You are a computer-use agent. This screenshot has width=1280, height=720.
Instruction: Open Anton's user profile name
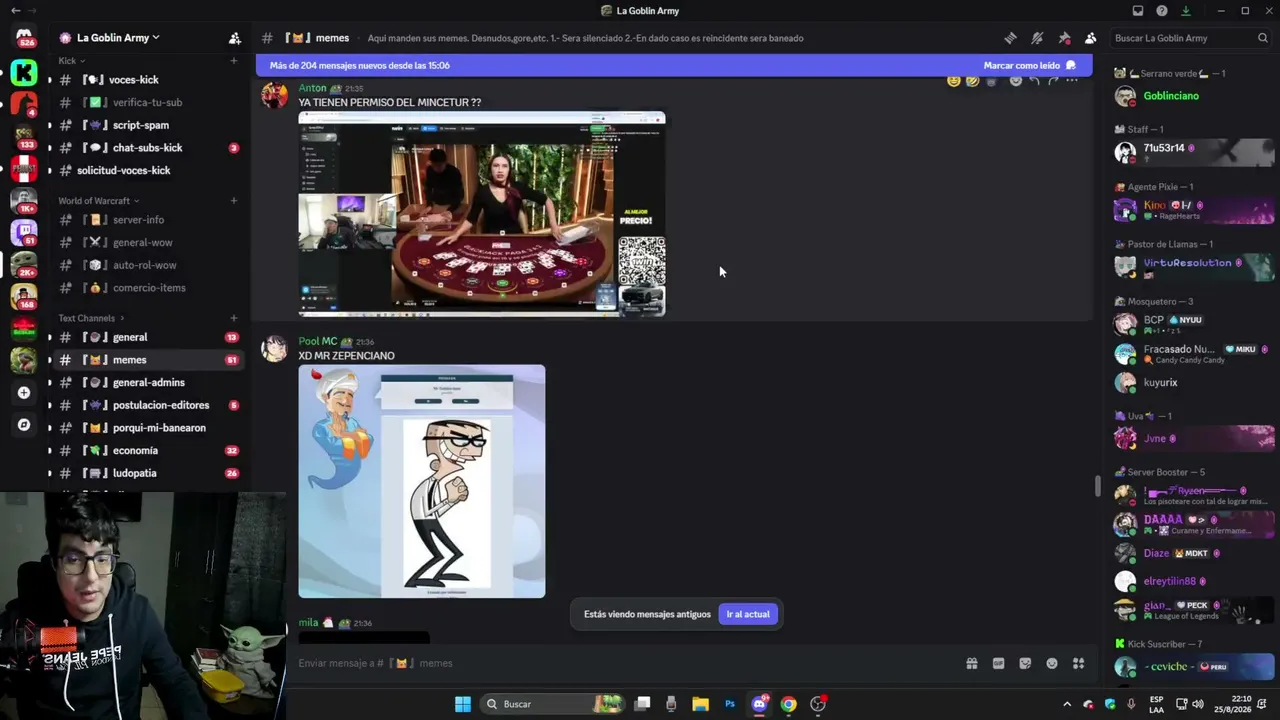click(312, 88)
